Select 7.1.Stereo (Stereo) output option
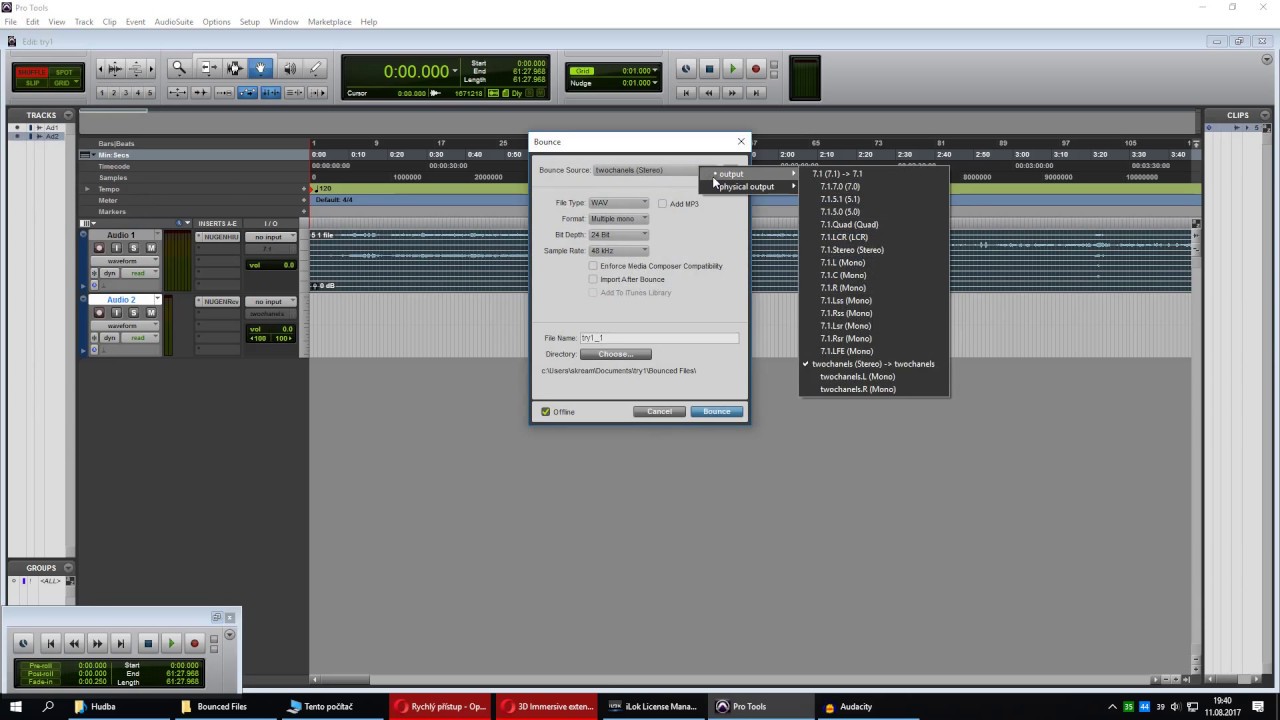The height and width of the screenshot is (720, 1280). click(852, 250)
